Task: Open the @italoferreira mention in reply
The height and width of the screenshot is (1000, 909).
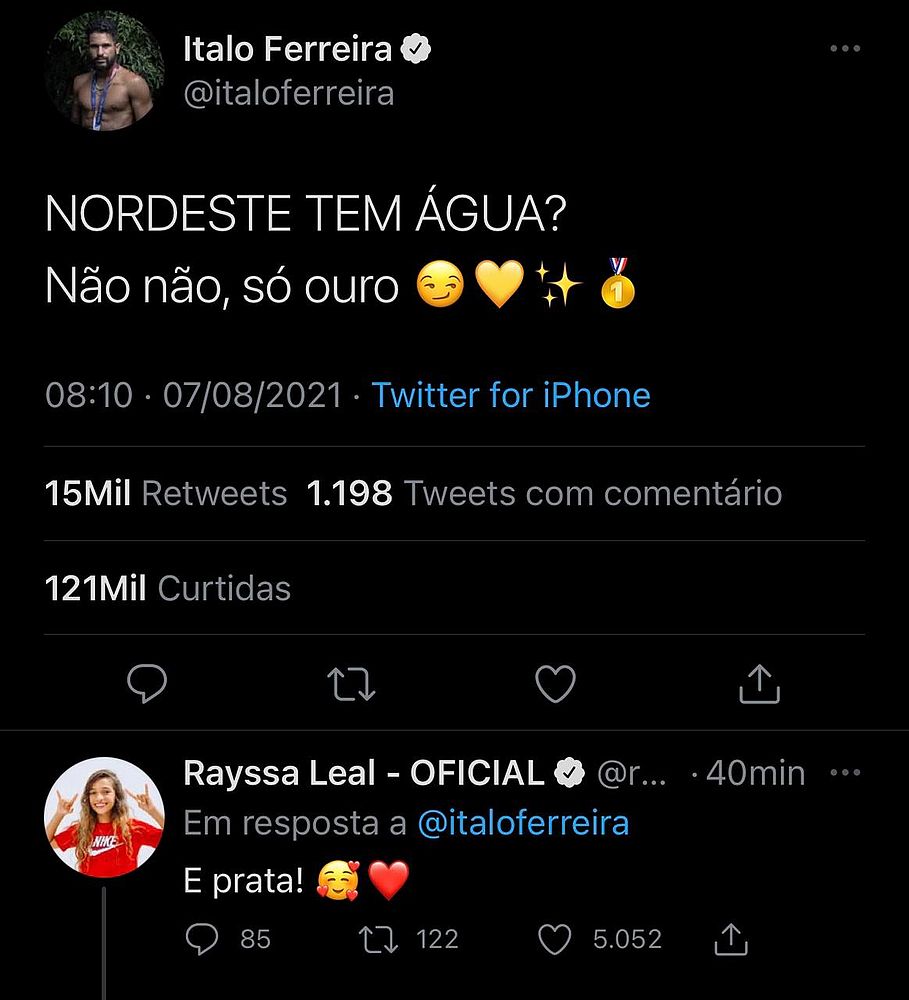Action: click(522, 823)
